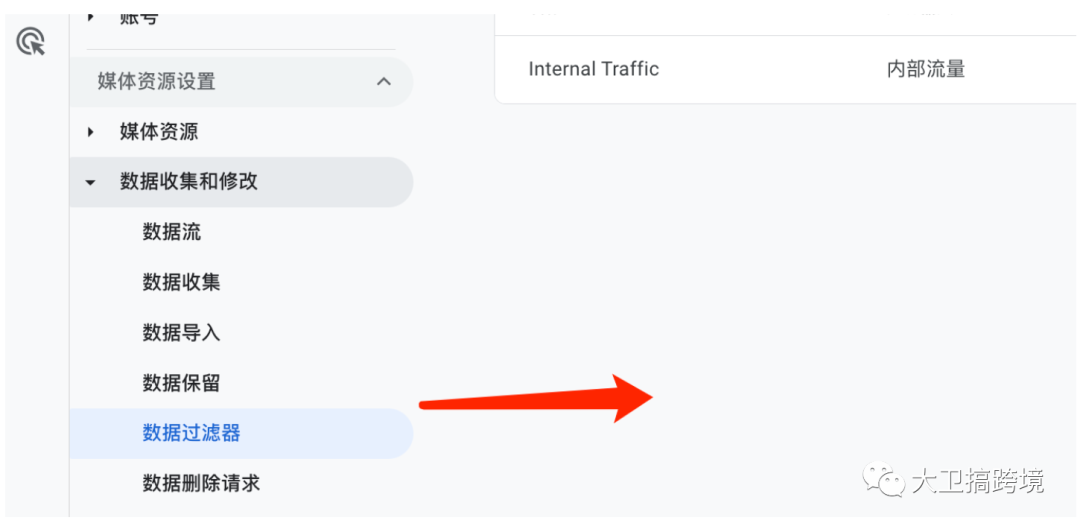Collapse the 数据收集和修改 disclosure triangle

click(x=90, y=183)
